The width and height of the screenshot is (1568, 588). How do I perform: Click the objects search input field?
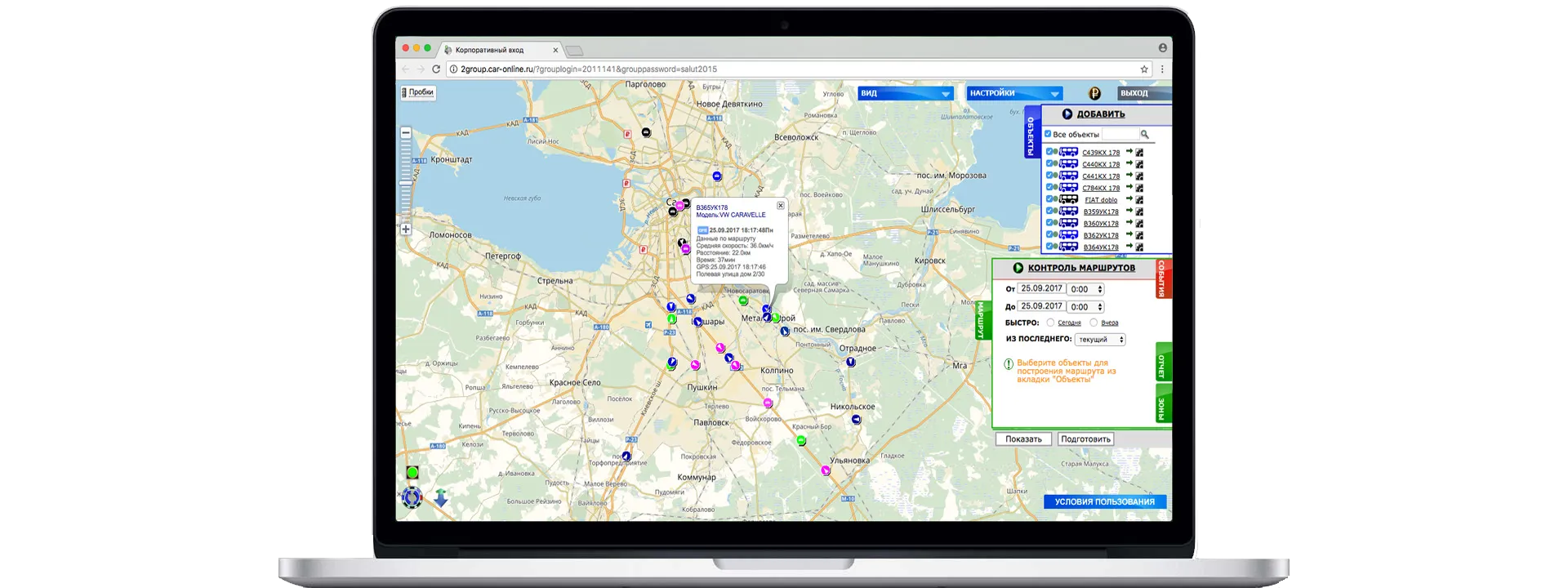point(1120,134)
